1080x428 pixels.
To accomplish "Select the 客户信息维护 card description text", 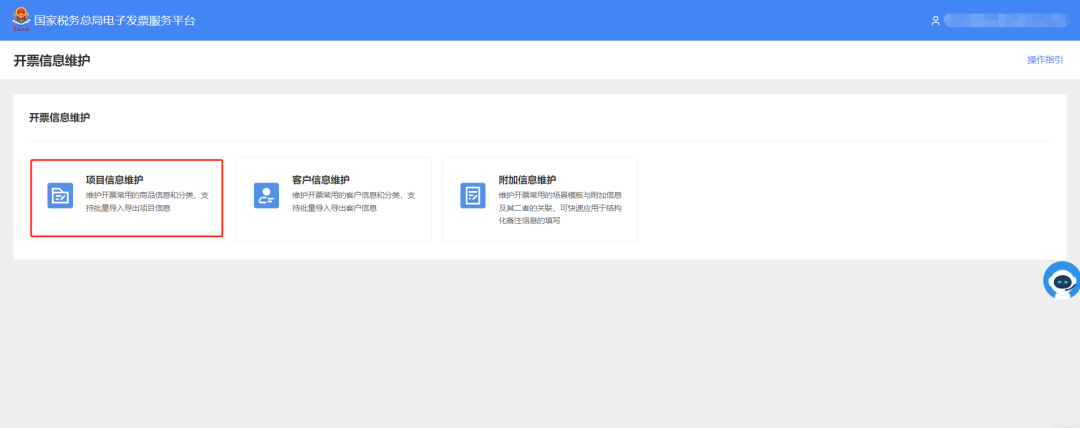I will coord(353,201).
